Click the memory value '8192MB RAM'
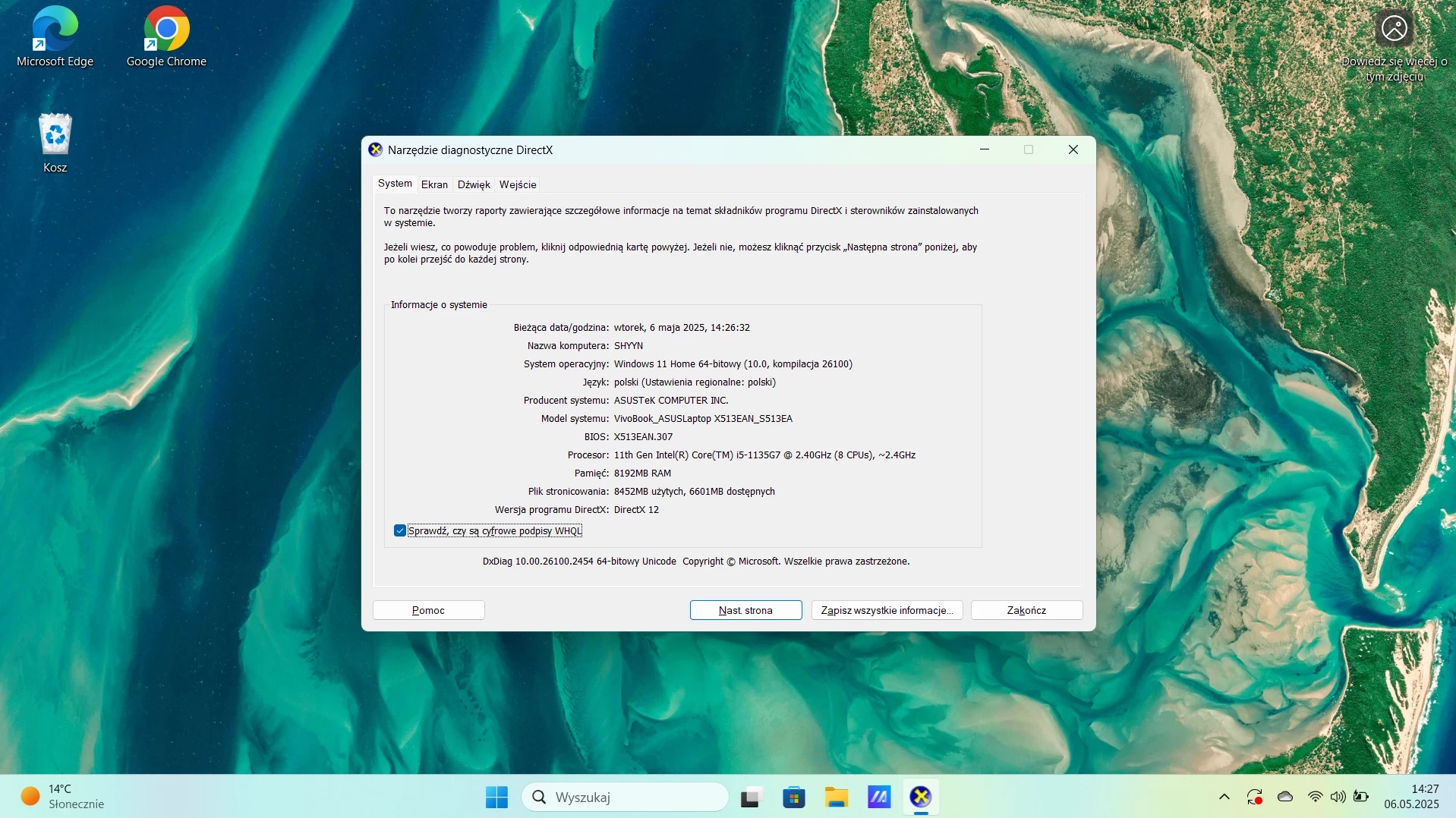Viewport: 1456px width, 818px height. 643,473
